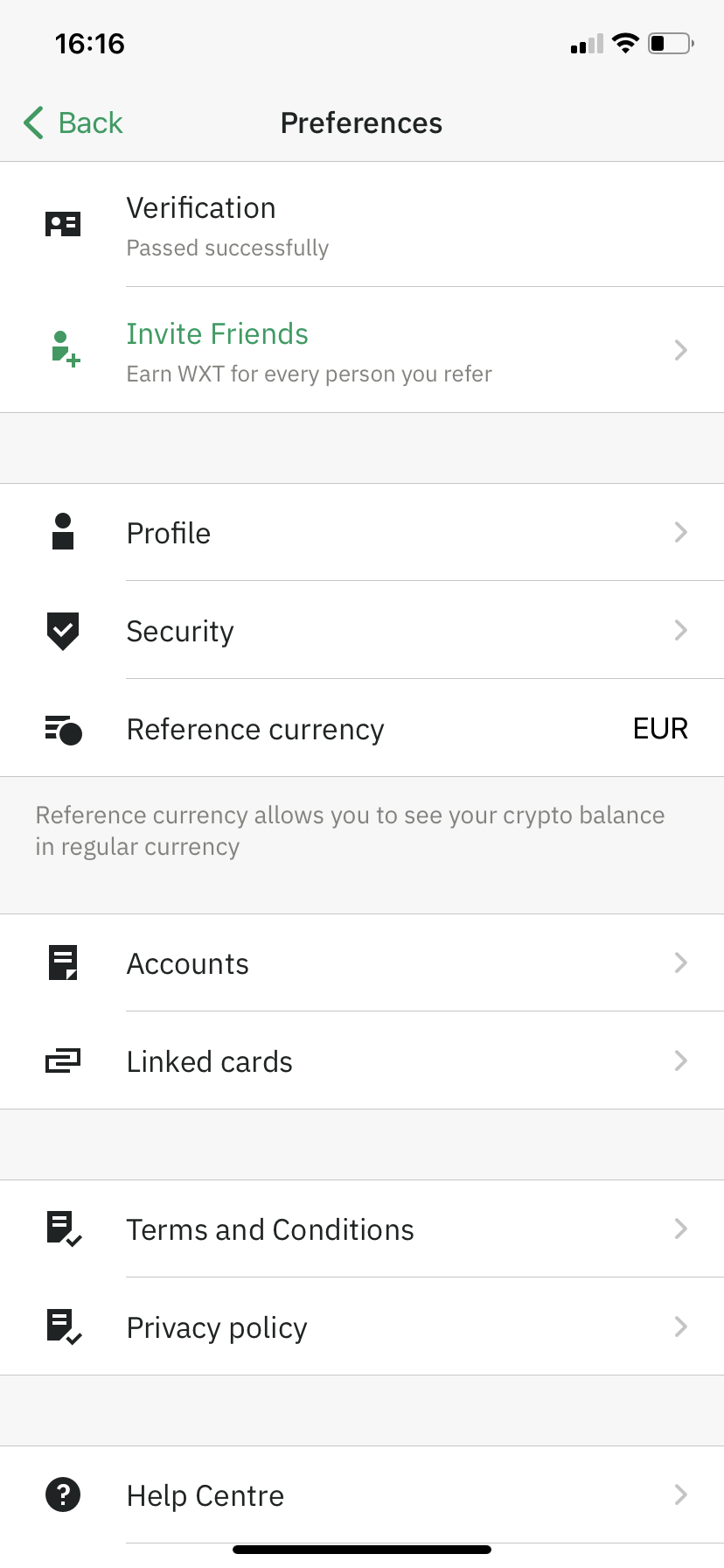Open Security via its right chevron
This screenshot has width=724, height=1568.
pyautogui.click(x=680, y=631)
